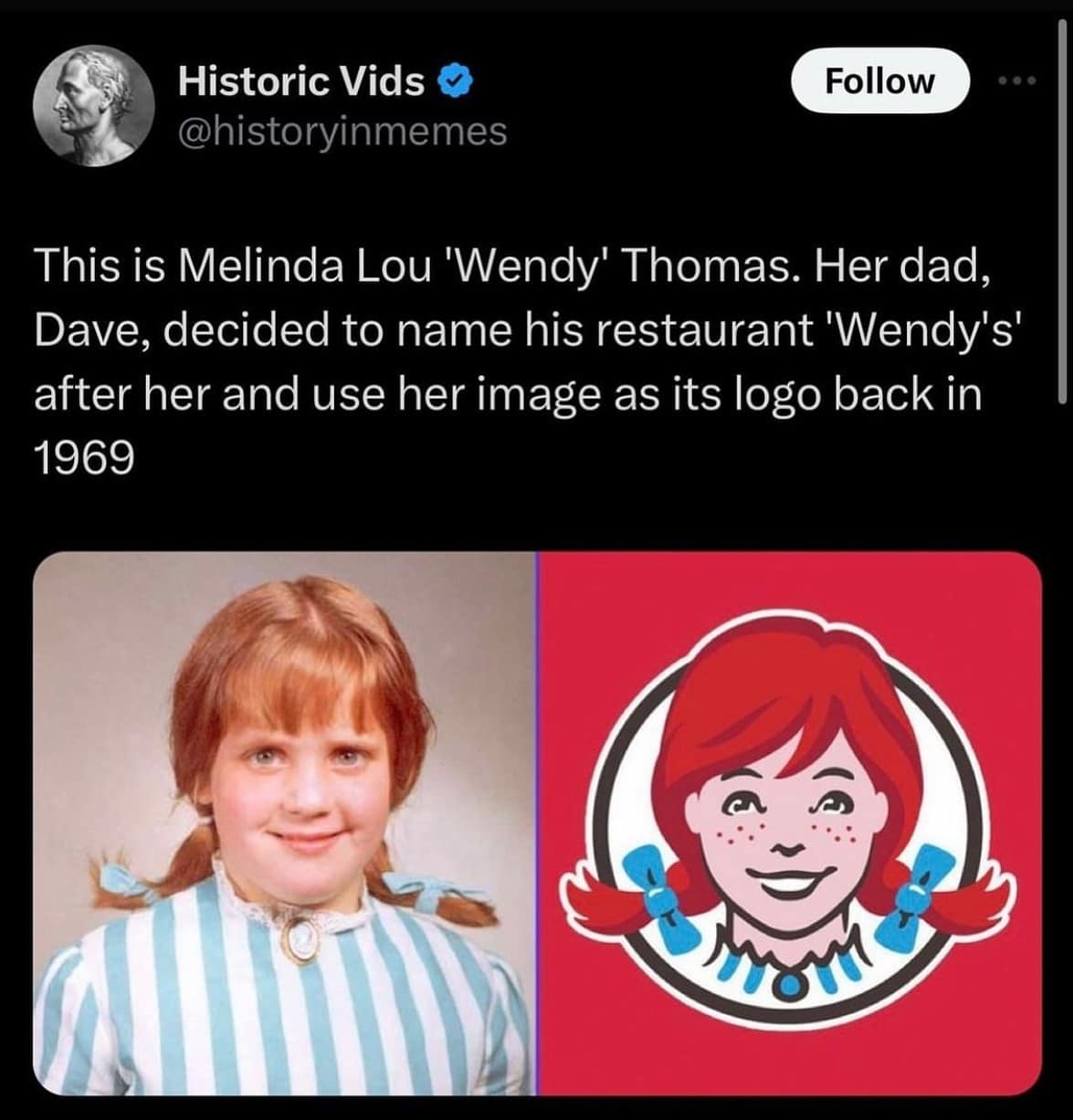Open the red Wendy's logo image

coord(790,823)
